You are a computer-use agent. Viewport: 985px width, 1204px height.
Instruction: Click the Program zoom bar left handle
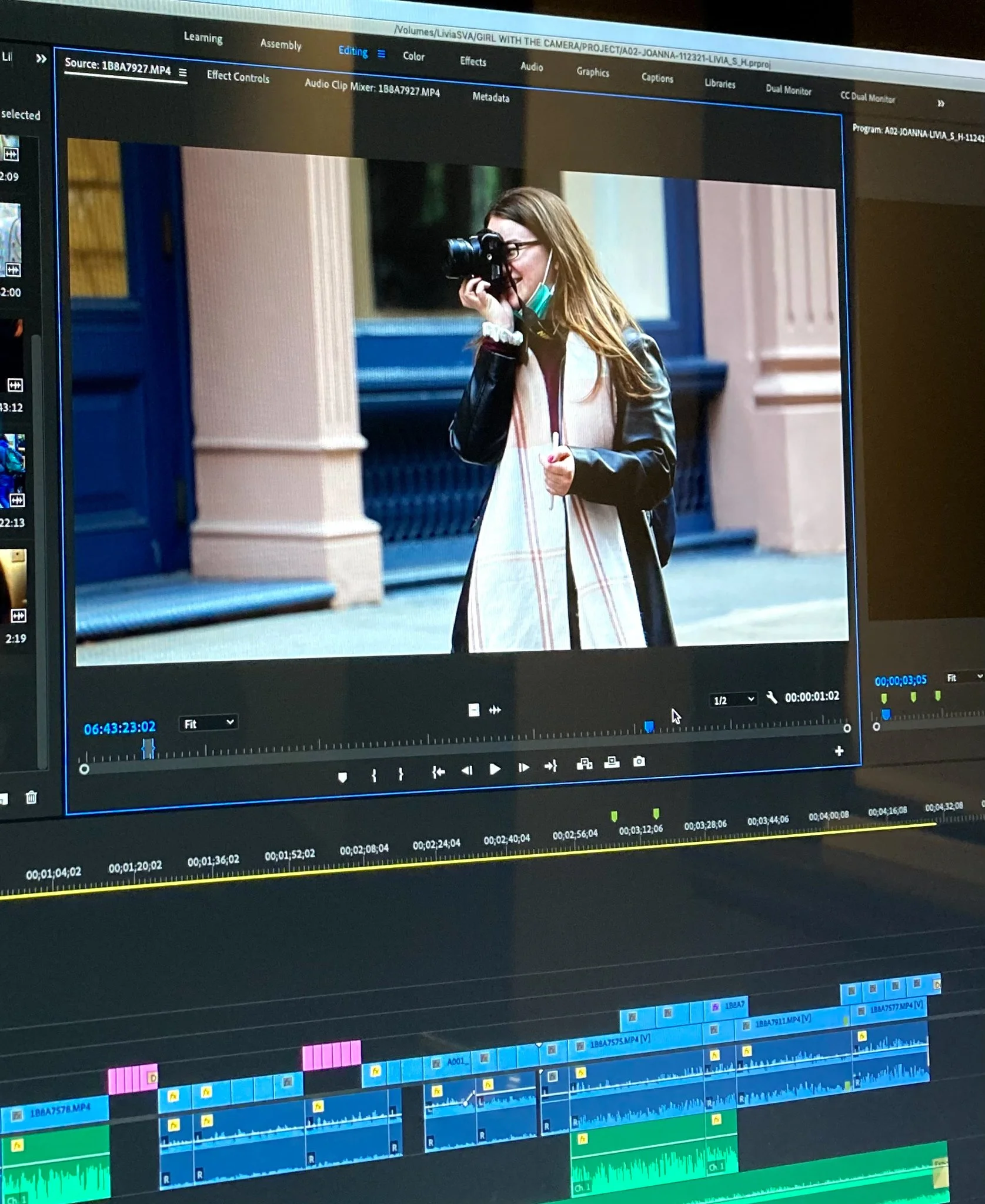[876, 727]
